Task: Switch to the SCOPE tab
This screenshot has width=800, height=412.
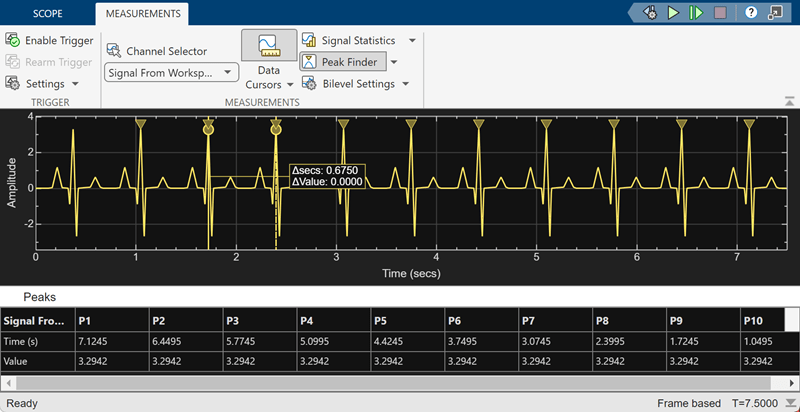Action: [x=48, y=14]
